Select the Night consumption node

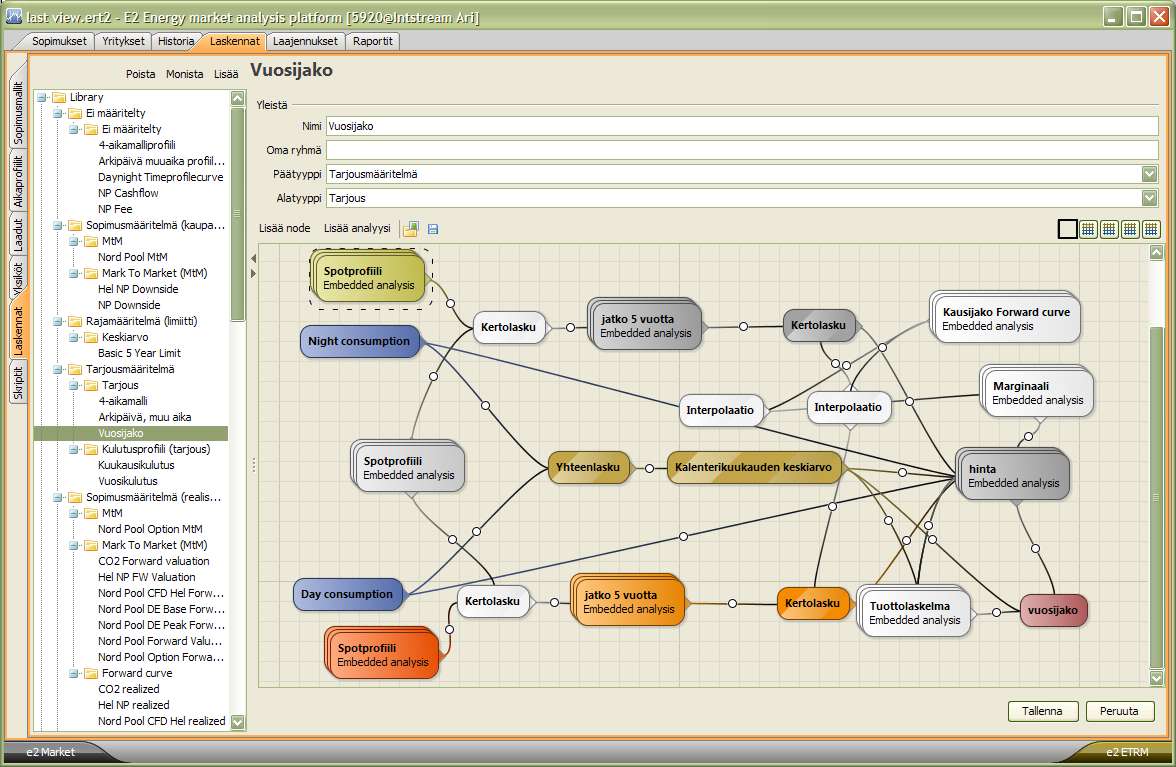(359, 341)
